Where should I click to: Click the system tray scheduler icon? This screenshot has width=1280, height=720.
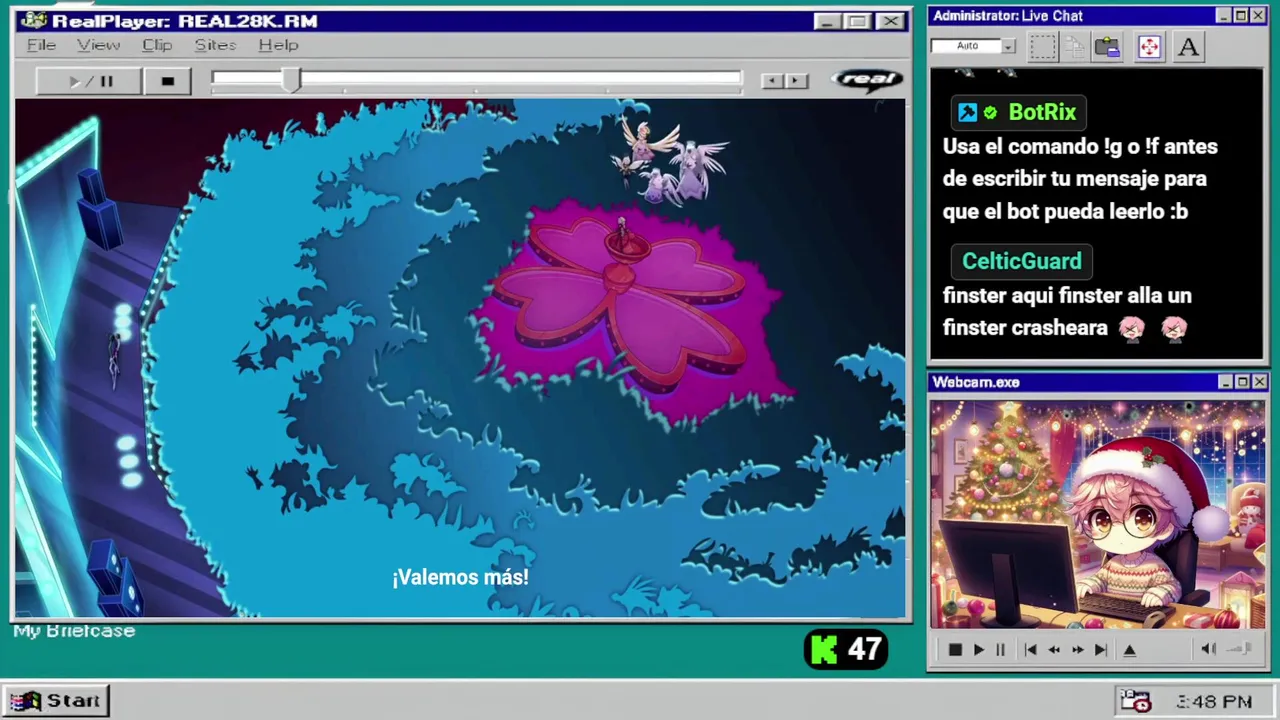(1135, 701)
